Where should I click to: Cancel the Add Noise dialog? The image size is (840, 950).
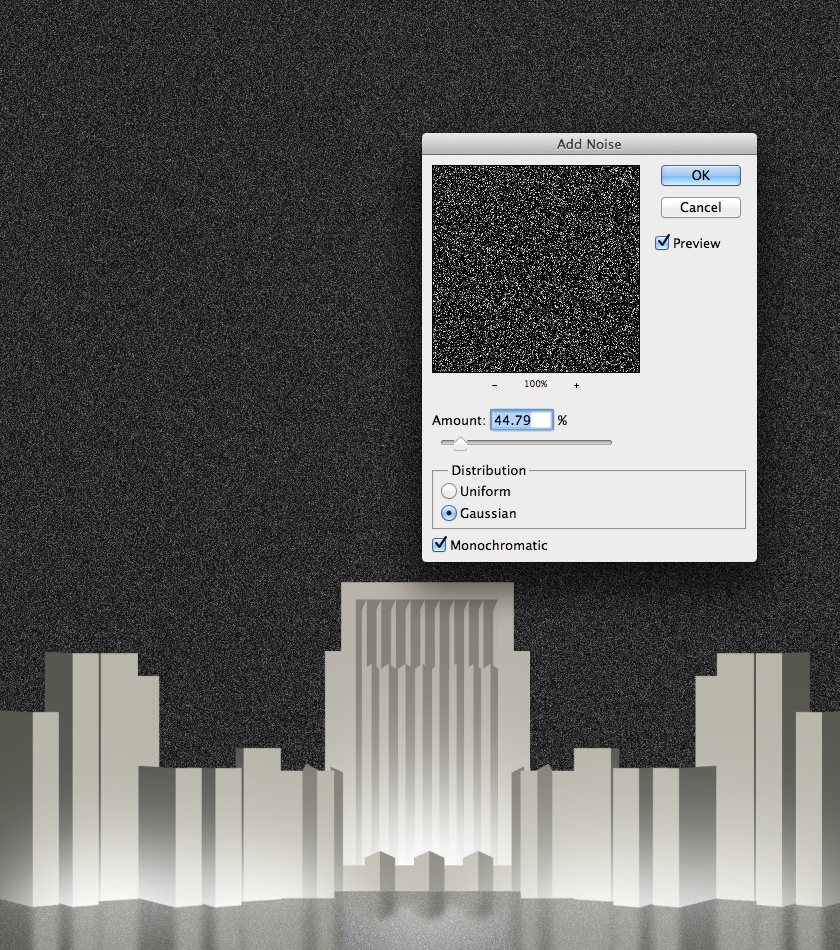pos(701,207)
